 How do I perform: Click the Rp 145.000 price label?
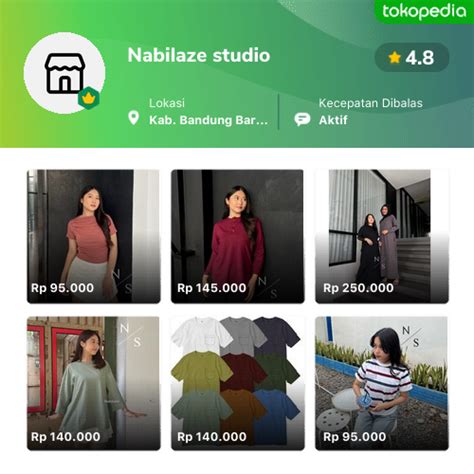tap(212, 288)
